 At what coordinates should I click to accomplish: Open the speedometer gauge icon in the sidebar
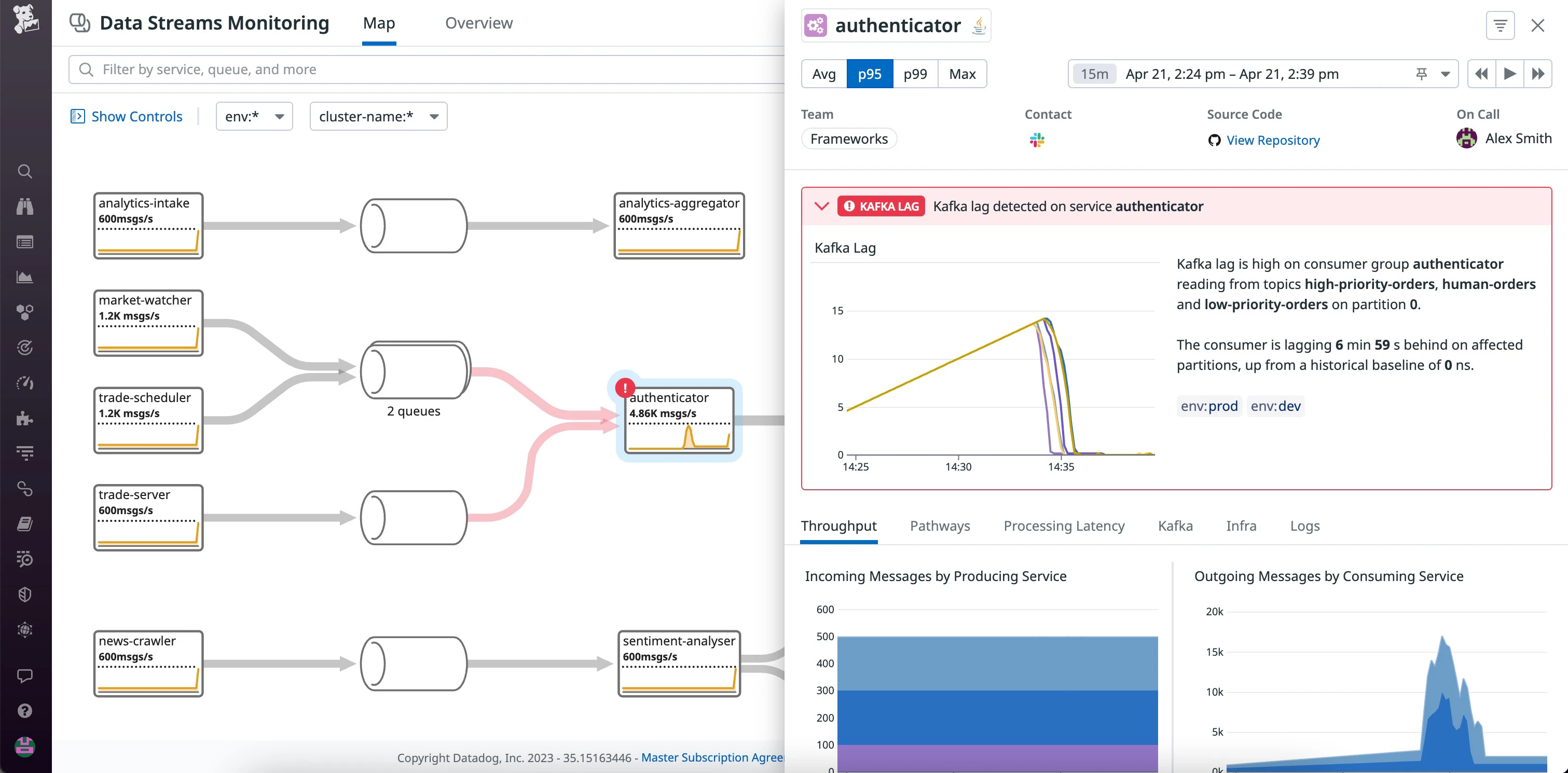25,383
